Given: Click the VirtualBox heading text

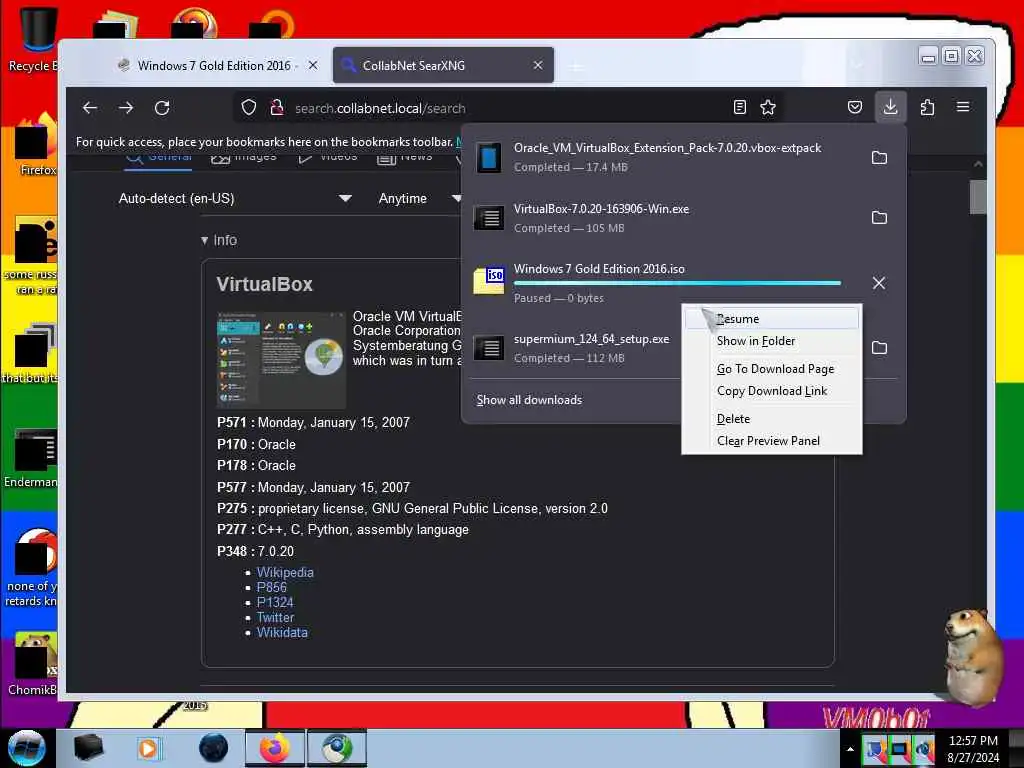Looking at the screenshot, I should [264, 284].
